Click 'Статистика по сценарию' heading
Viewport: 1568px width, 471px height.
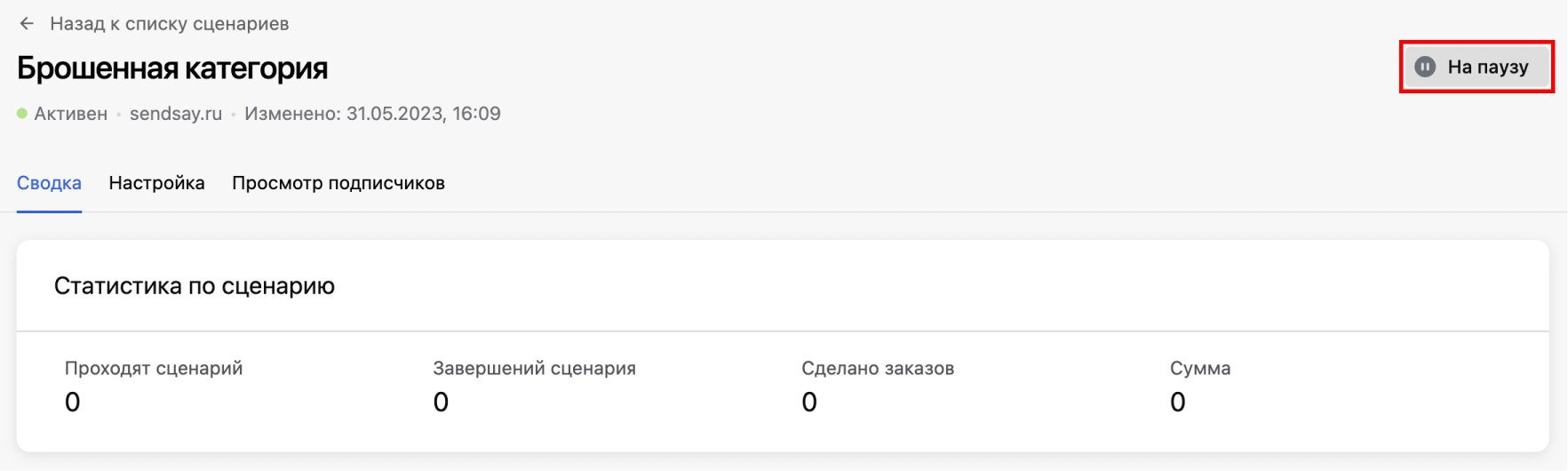[x=195, y=286]
